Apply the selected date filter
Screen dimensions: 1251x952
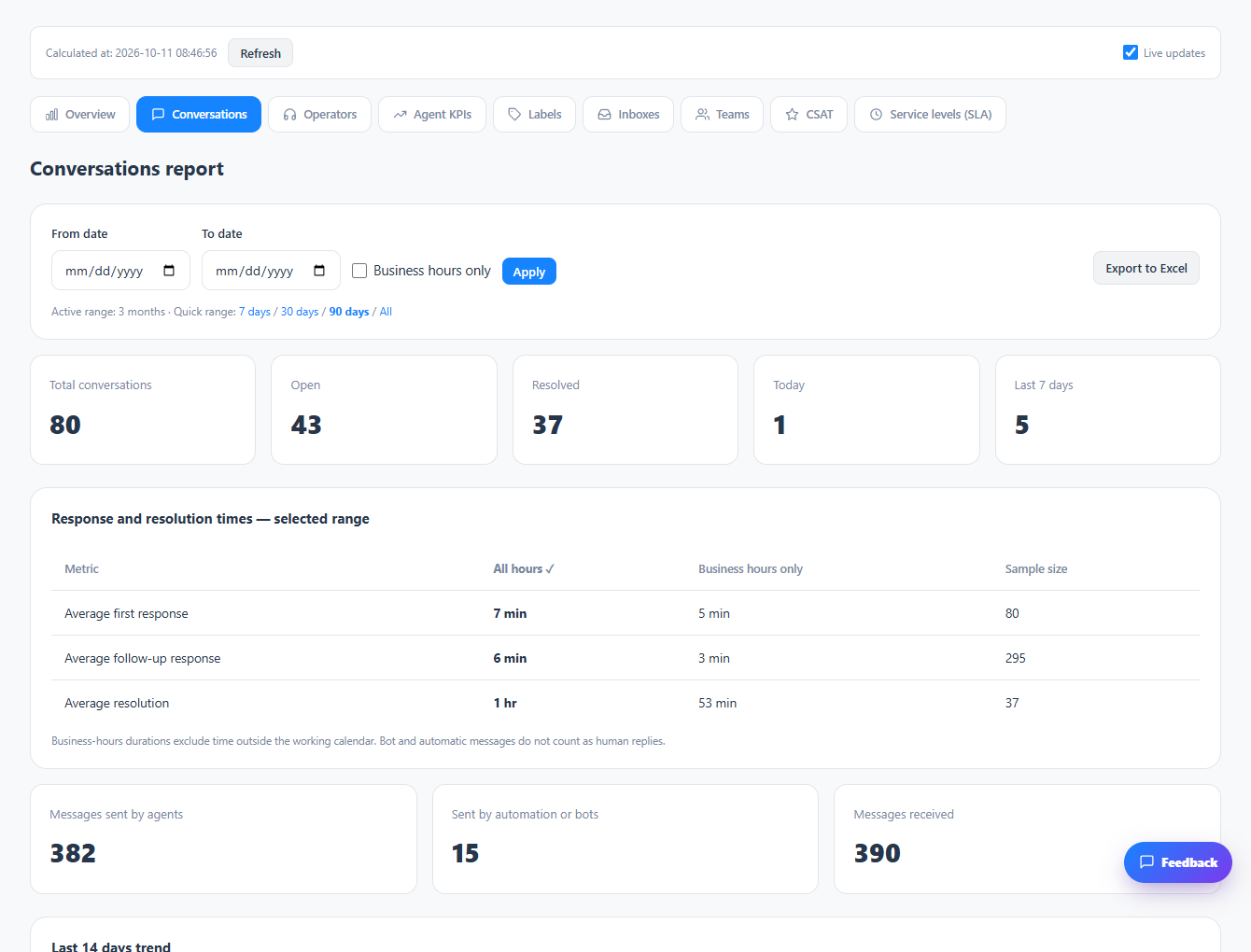pos(529,272)
